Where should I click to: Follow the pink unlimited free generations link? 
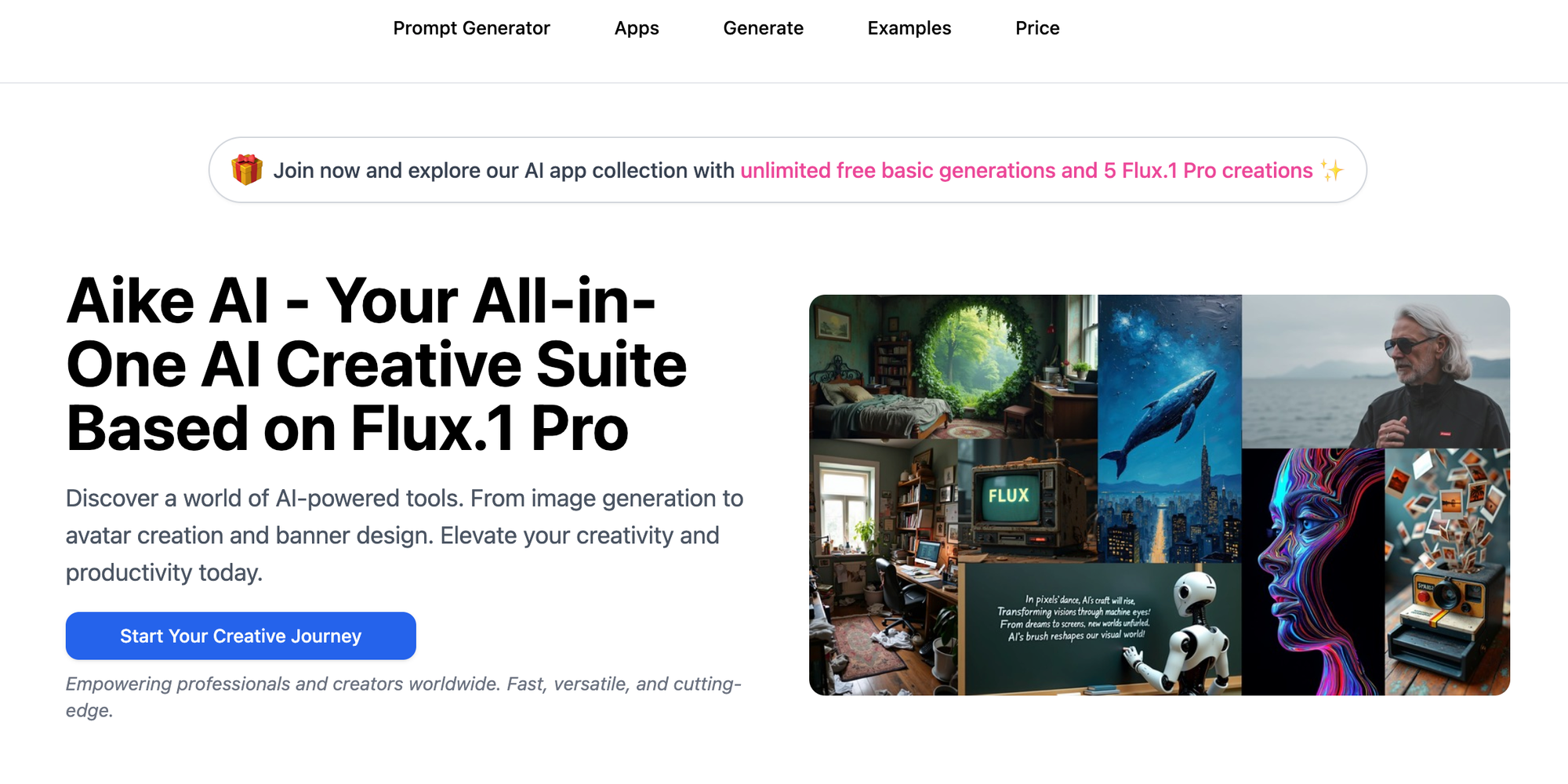pyautogui.click(x=1026, y=170)
